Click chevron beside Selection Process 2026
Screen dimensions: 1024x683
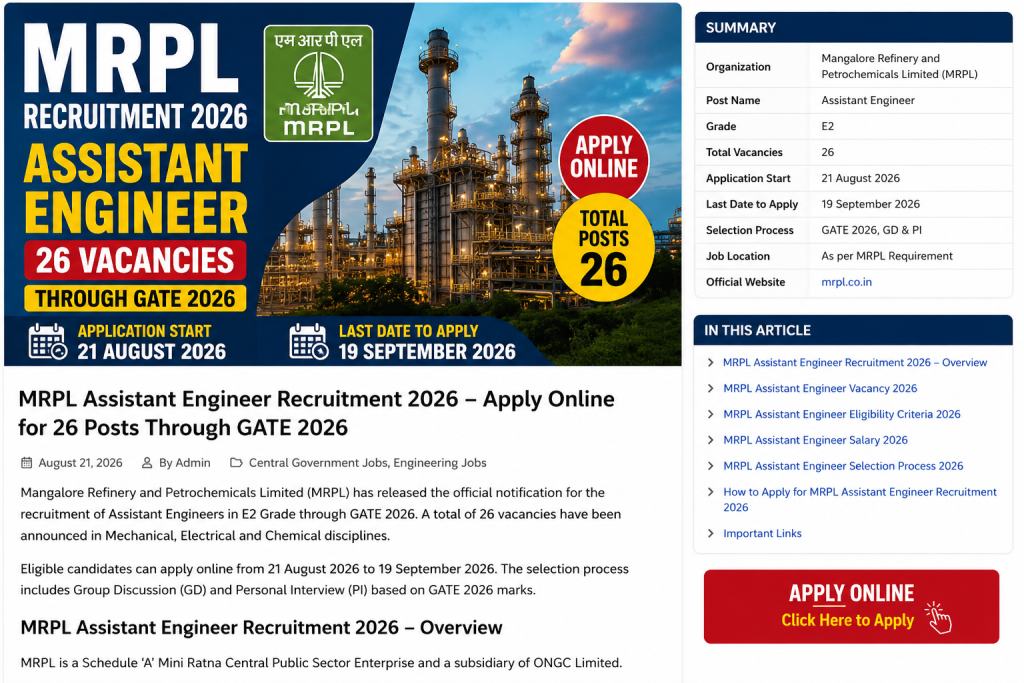click(x=711, y=466)
